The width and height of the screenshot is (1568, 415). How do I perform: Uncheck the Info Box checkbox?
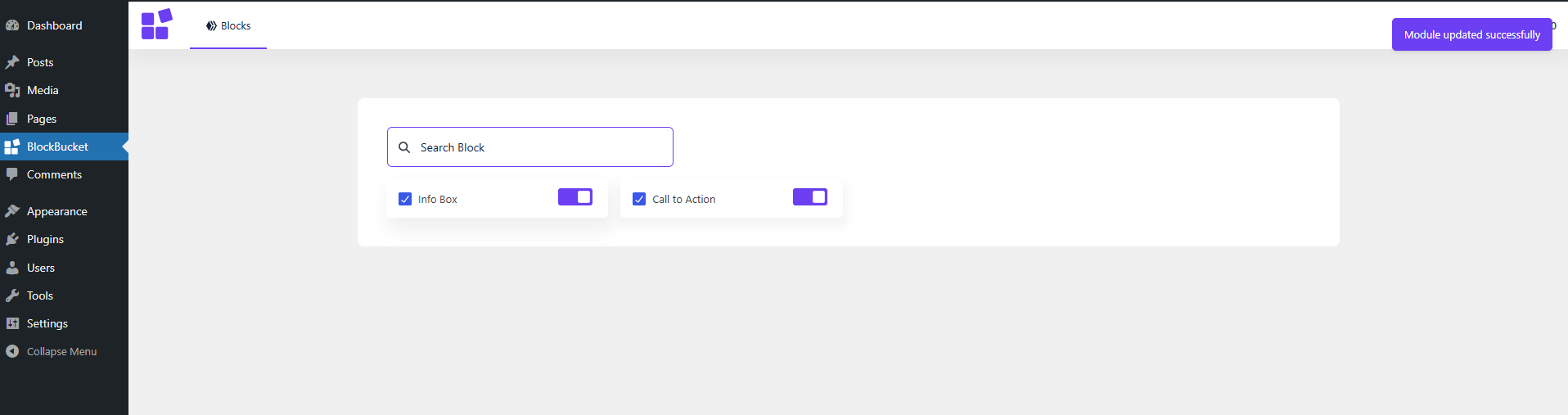405,199
